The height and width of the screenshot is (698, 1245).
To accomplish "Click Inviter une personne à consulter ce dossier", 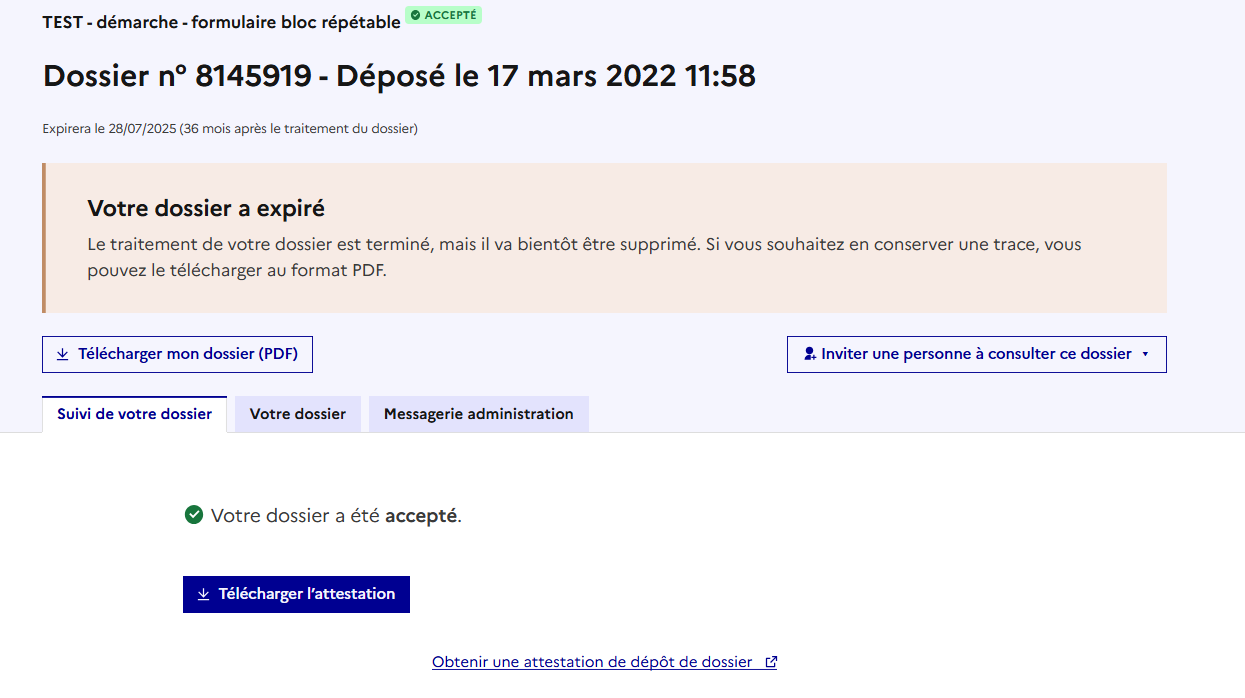I will [977, 354].
